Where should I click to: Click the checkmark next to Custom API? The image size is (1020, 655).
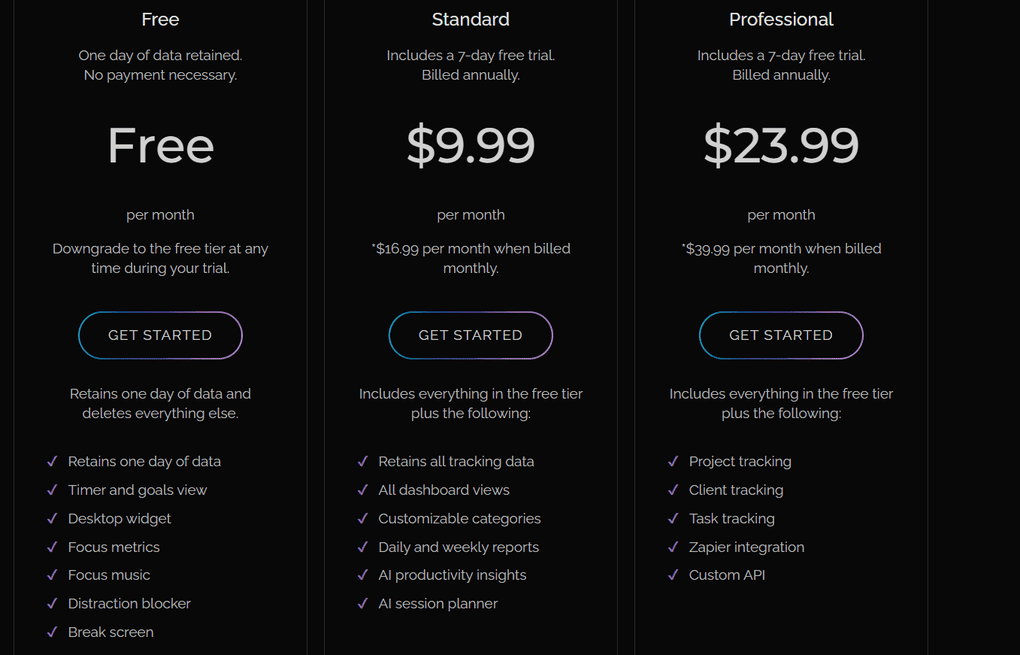click(672, 575)
